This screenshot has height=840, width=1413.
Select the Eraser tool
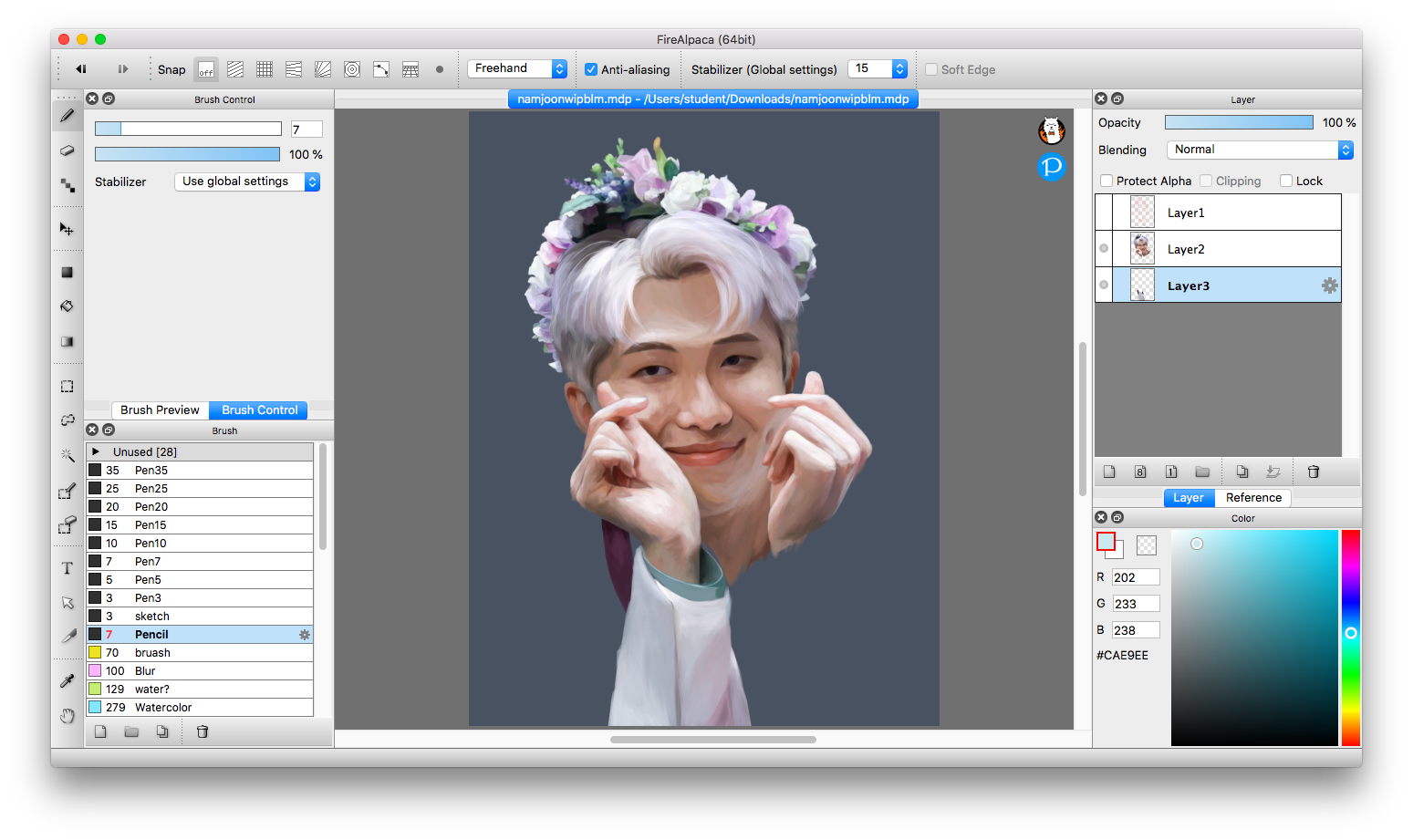68,150
